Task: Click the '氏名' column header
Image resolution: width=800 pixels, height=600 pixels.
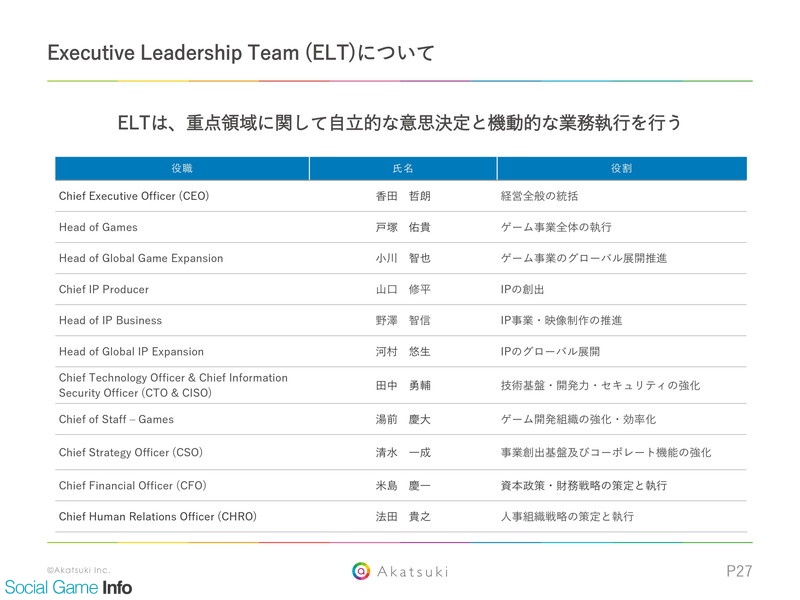Action: [x=403, y=168]
